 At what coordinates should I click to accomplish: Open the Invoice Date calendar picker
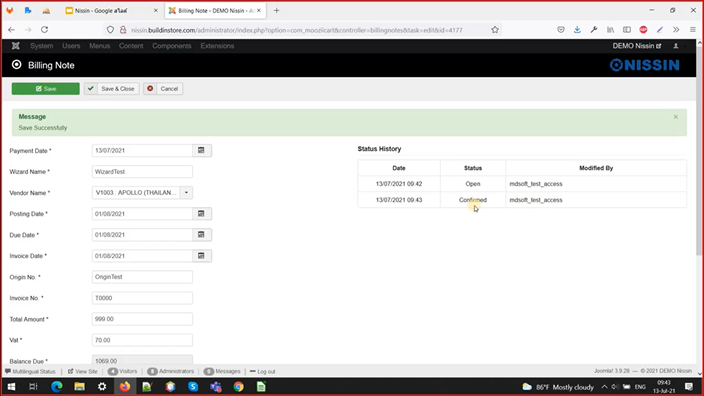[202, 256]
